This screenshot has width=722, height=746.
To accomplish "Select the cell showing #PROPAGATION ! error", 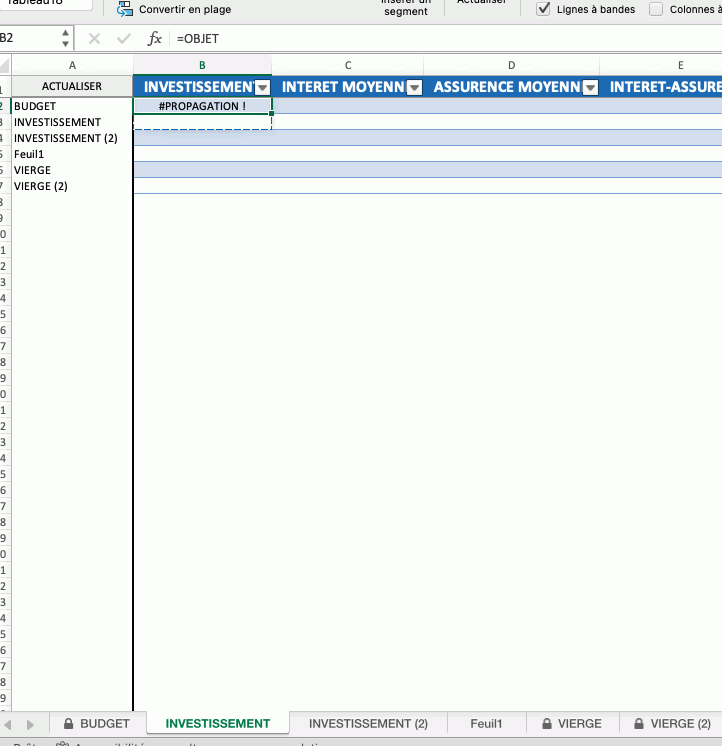I will [202, 106].
